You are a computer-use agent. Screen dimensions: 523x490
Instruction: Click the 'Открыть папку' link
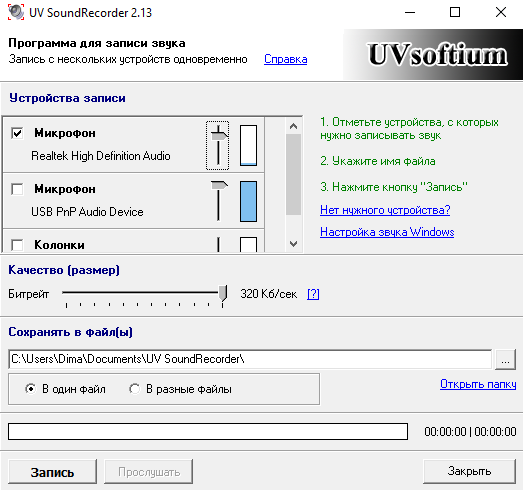pyautogui.click(x=478, y=384)
